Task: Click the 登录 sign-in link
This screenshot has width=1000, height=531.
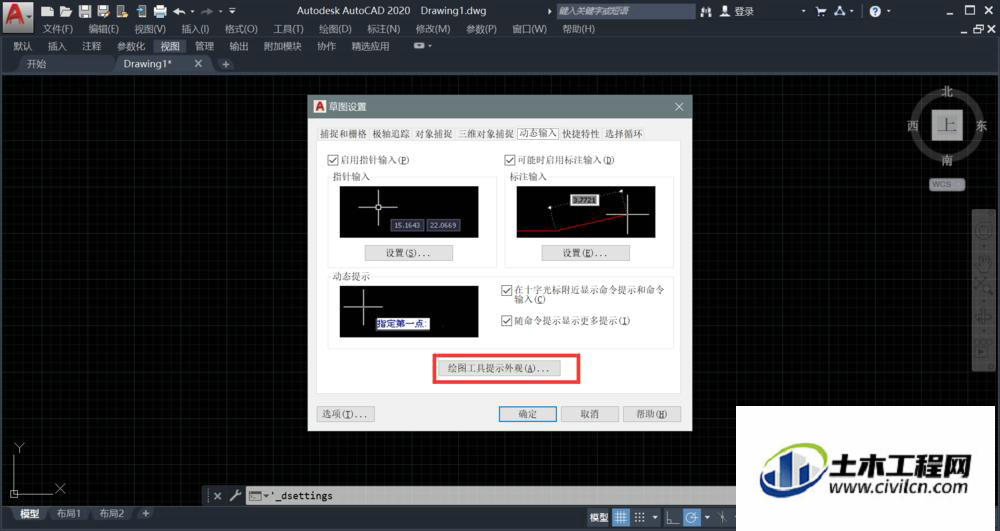Action: 744,11
